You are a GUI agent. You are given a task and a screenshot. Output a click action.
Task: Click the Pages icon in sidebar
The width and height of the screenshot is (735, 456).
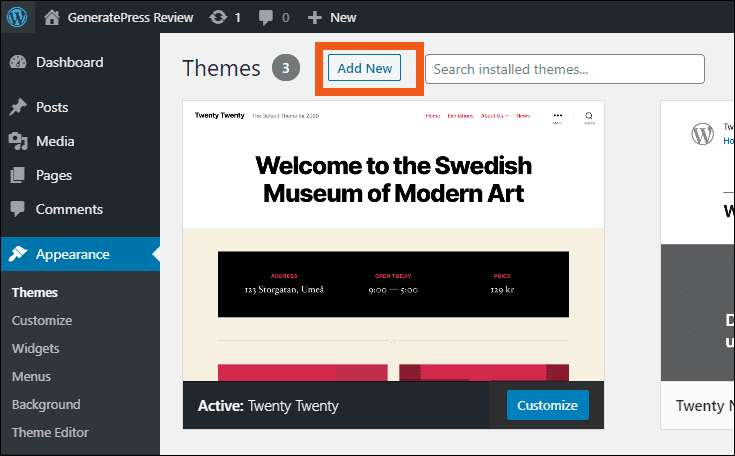[18, 175]
